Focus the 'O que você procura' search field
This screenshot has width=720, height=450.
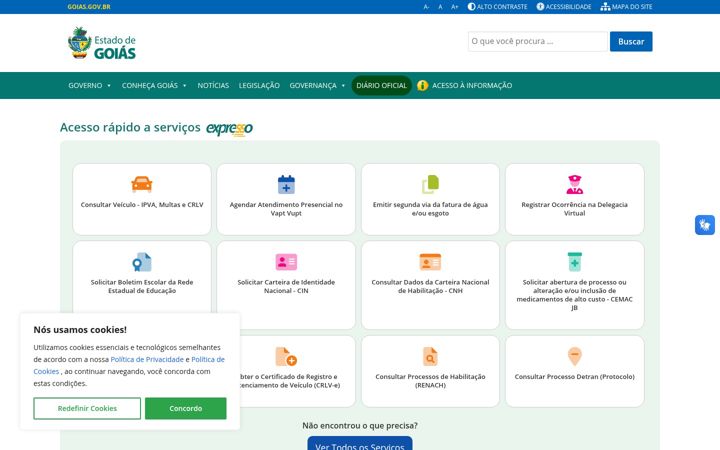coord(538,41)
